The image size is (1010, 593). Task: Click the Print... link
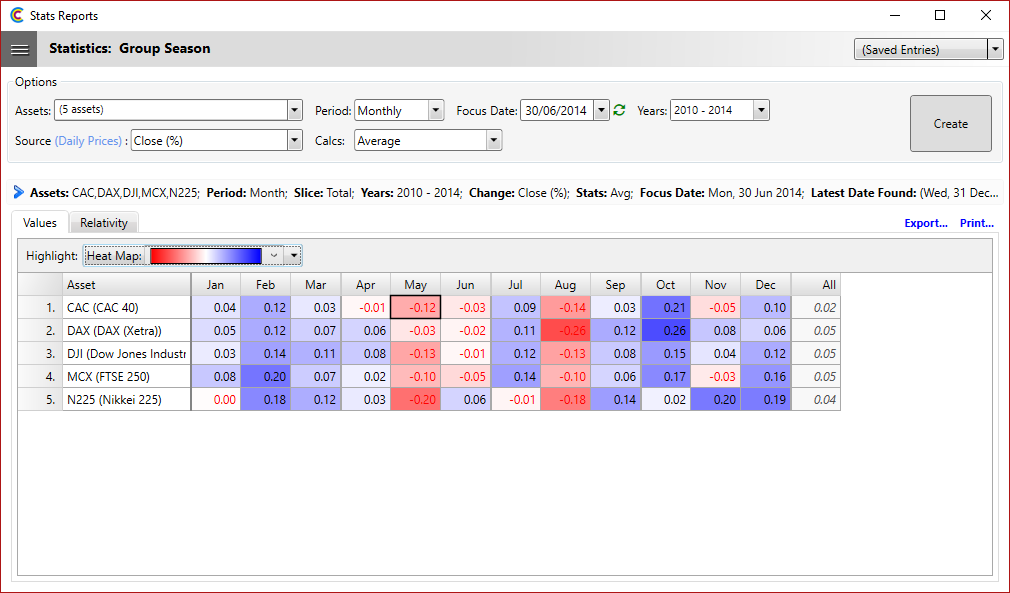point(977,223)
